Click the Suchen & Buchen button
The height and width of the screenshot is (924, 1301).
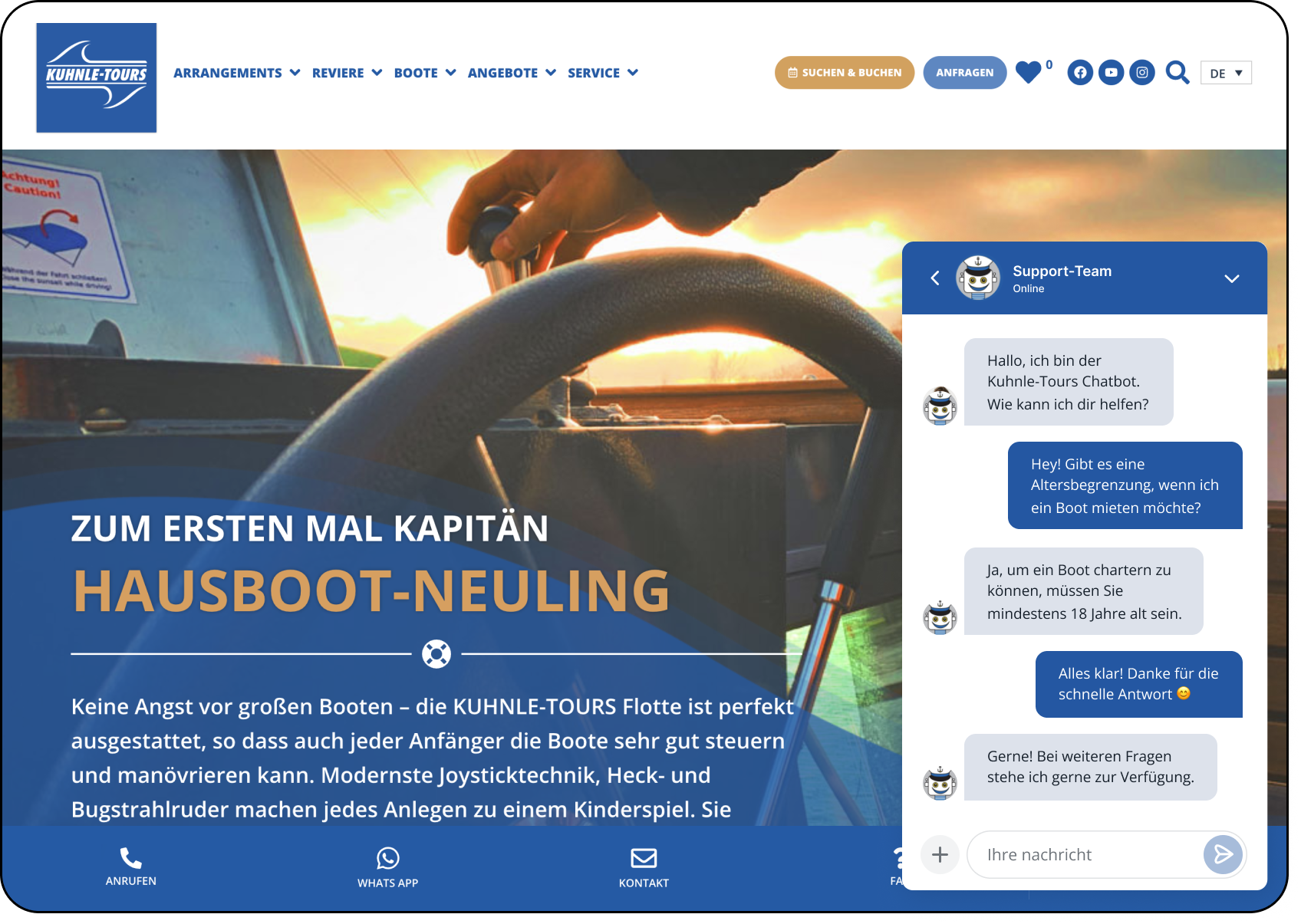point(845,73)
